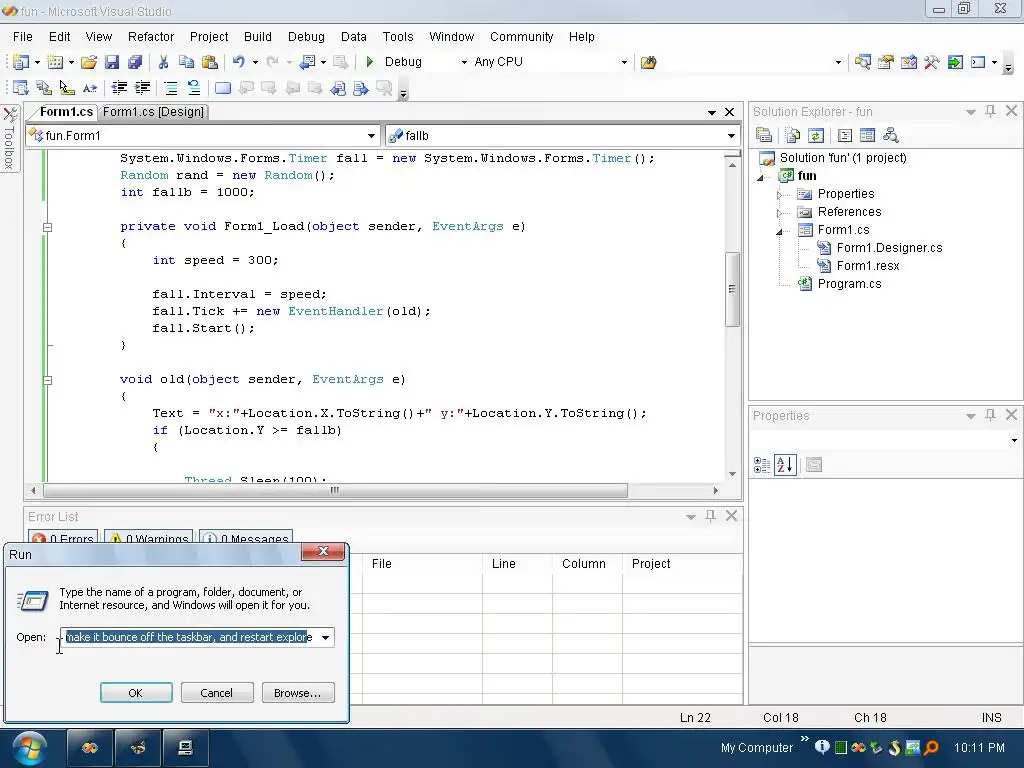The width and height of the screenshot is (1024, 768).
Task: Open the Build menu
Action: click(x=258, y=37)
